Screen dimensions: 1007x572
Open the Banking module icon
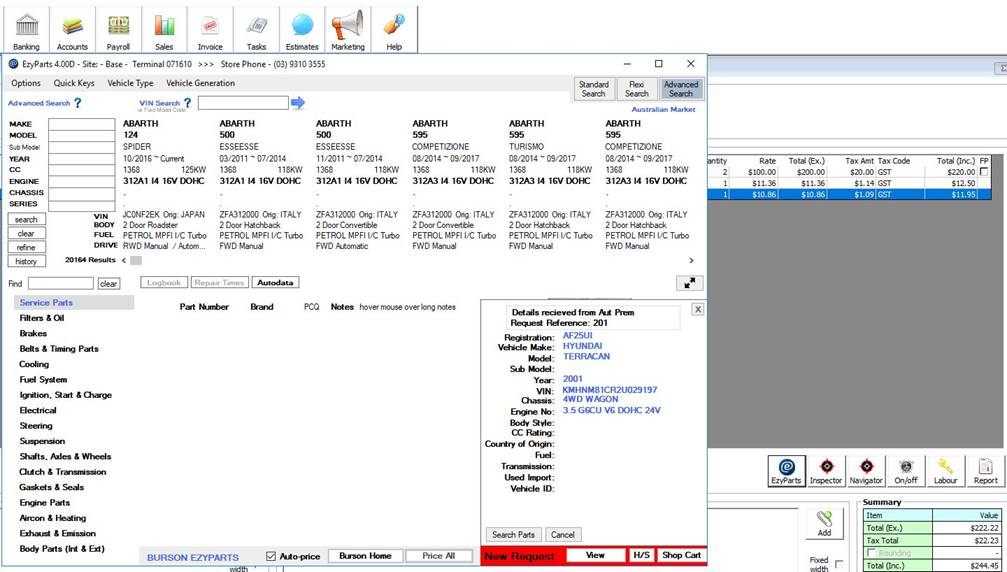click(27, 29)
